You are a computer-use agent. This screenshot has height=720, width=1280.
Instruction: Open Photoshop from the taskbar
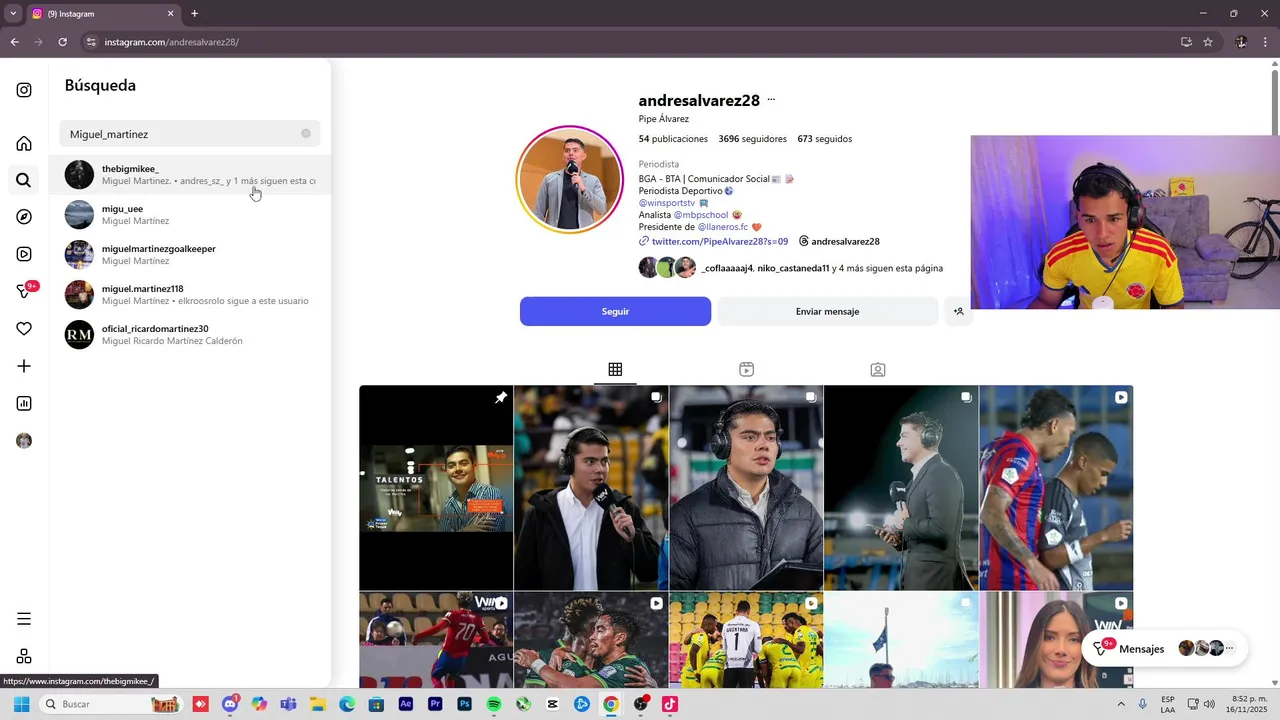pos(464,704)
